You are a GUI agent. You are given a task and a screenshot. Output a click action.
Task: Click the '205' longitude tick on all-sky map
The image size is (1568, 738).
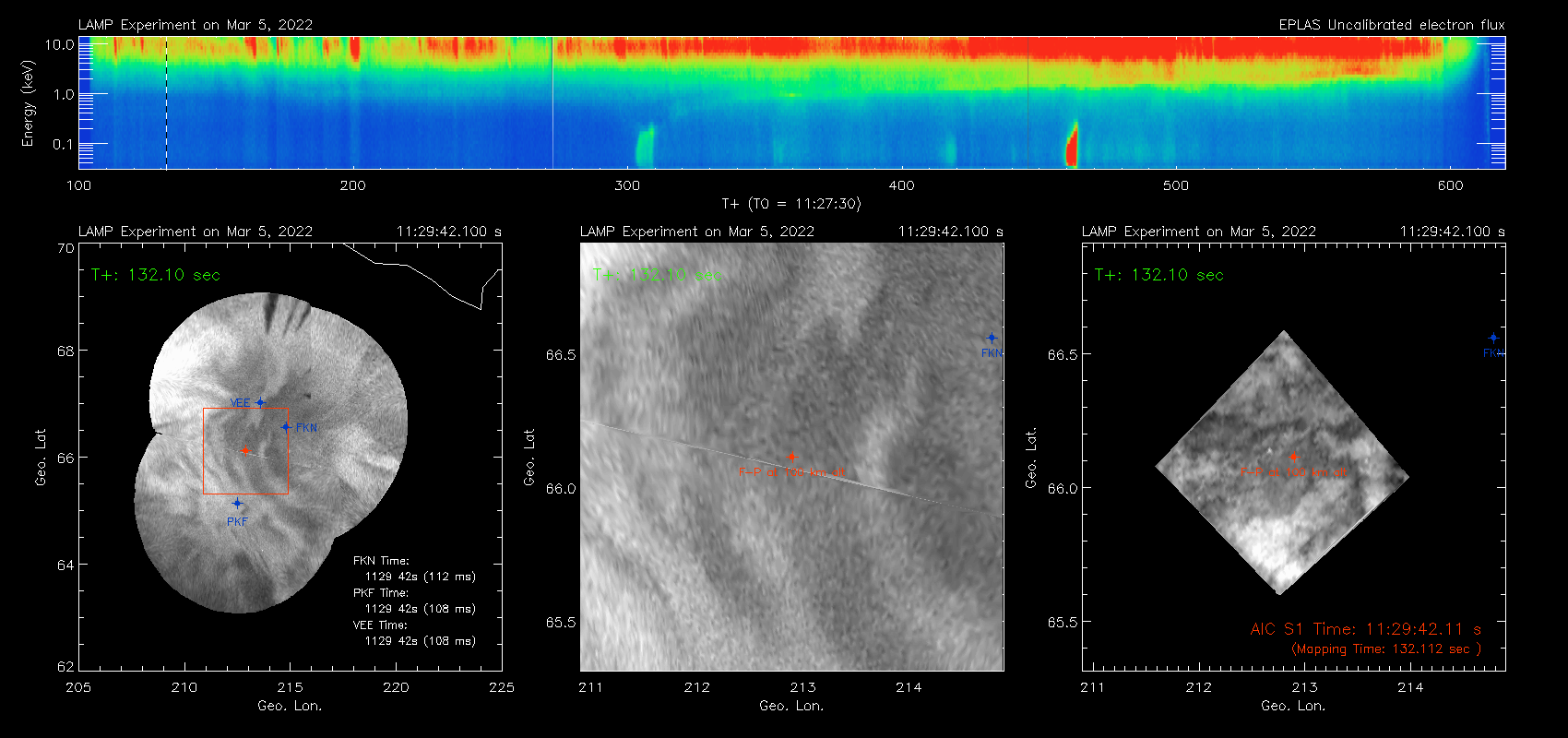pos(78,687)
